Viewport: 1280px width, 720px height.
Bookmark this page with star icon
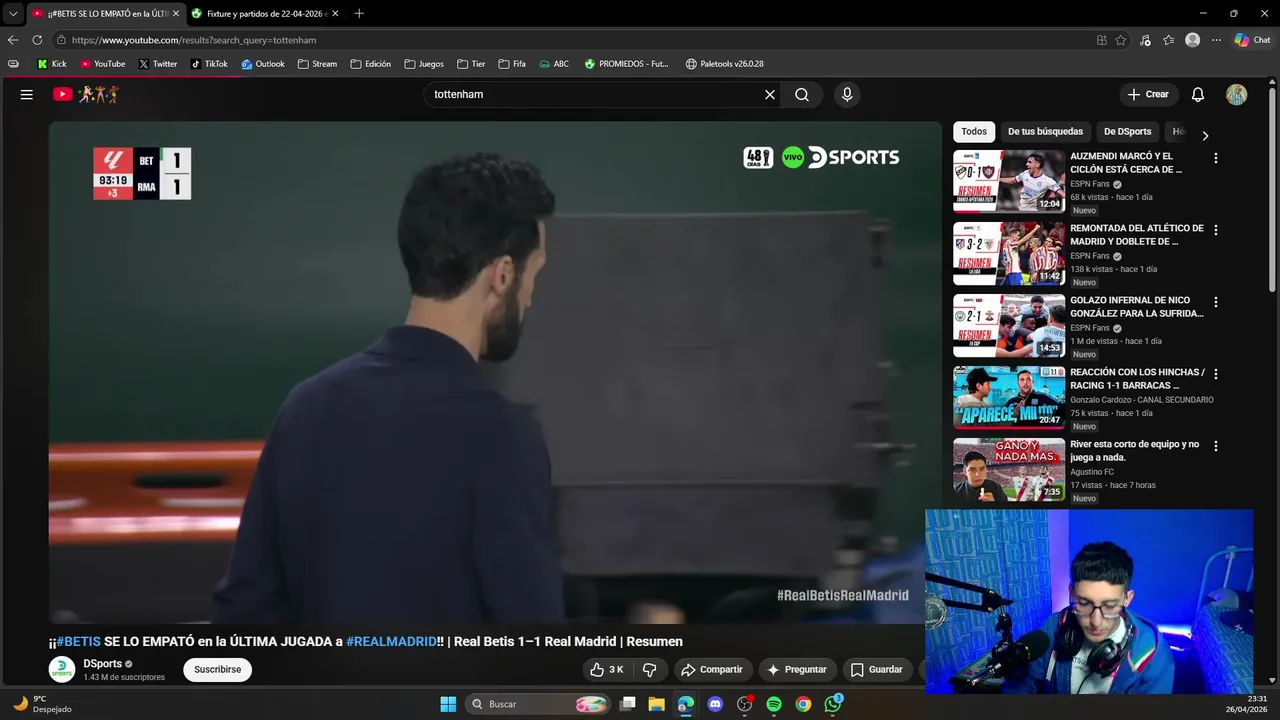point(1121,40)
